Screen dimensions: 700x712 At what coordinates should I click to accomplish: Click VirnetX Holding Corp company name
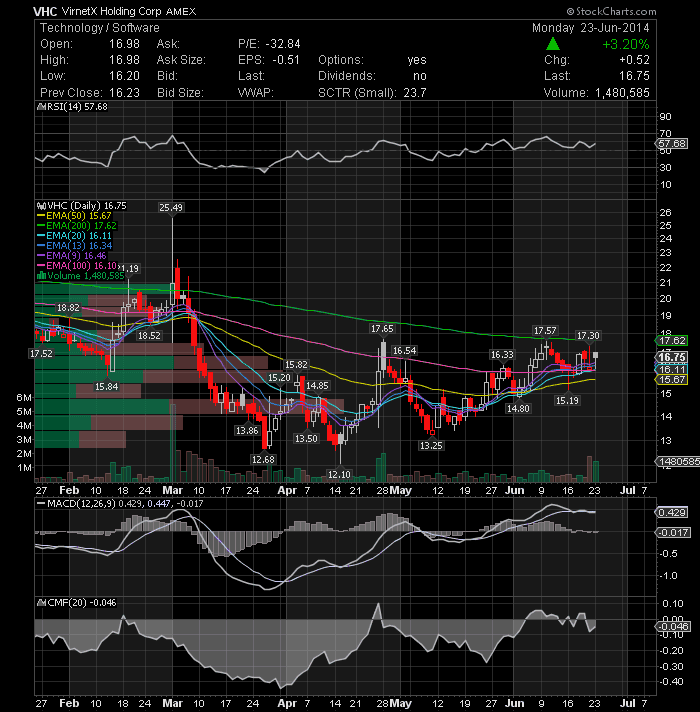click(x=111, y=11)
